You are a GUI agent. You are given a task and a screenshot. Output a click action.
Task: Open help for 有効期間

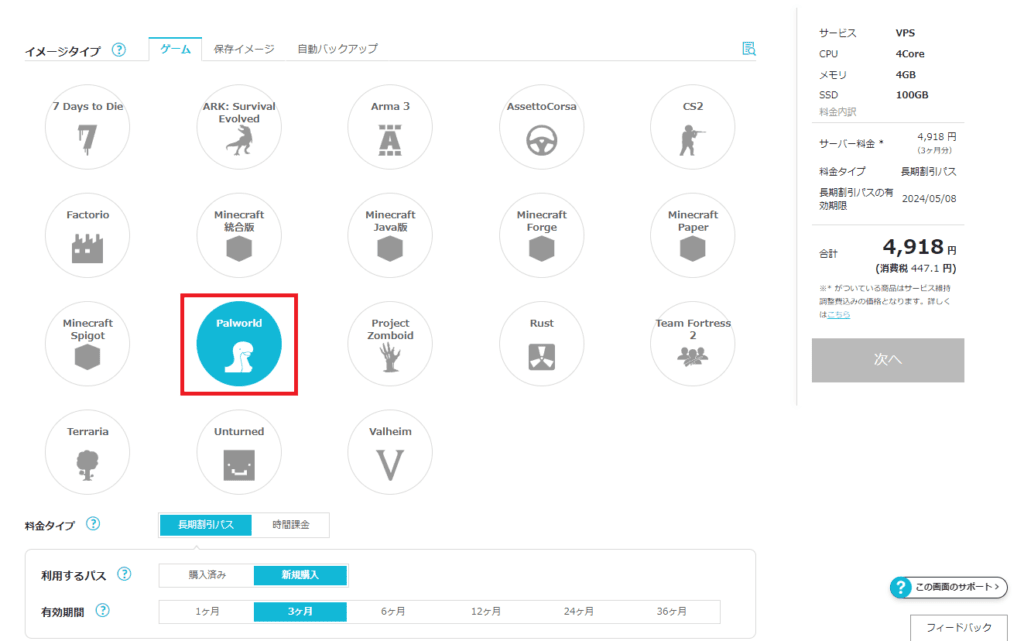[x=103, y=610]
